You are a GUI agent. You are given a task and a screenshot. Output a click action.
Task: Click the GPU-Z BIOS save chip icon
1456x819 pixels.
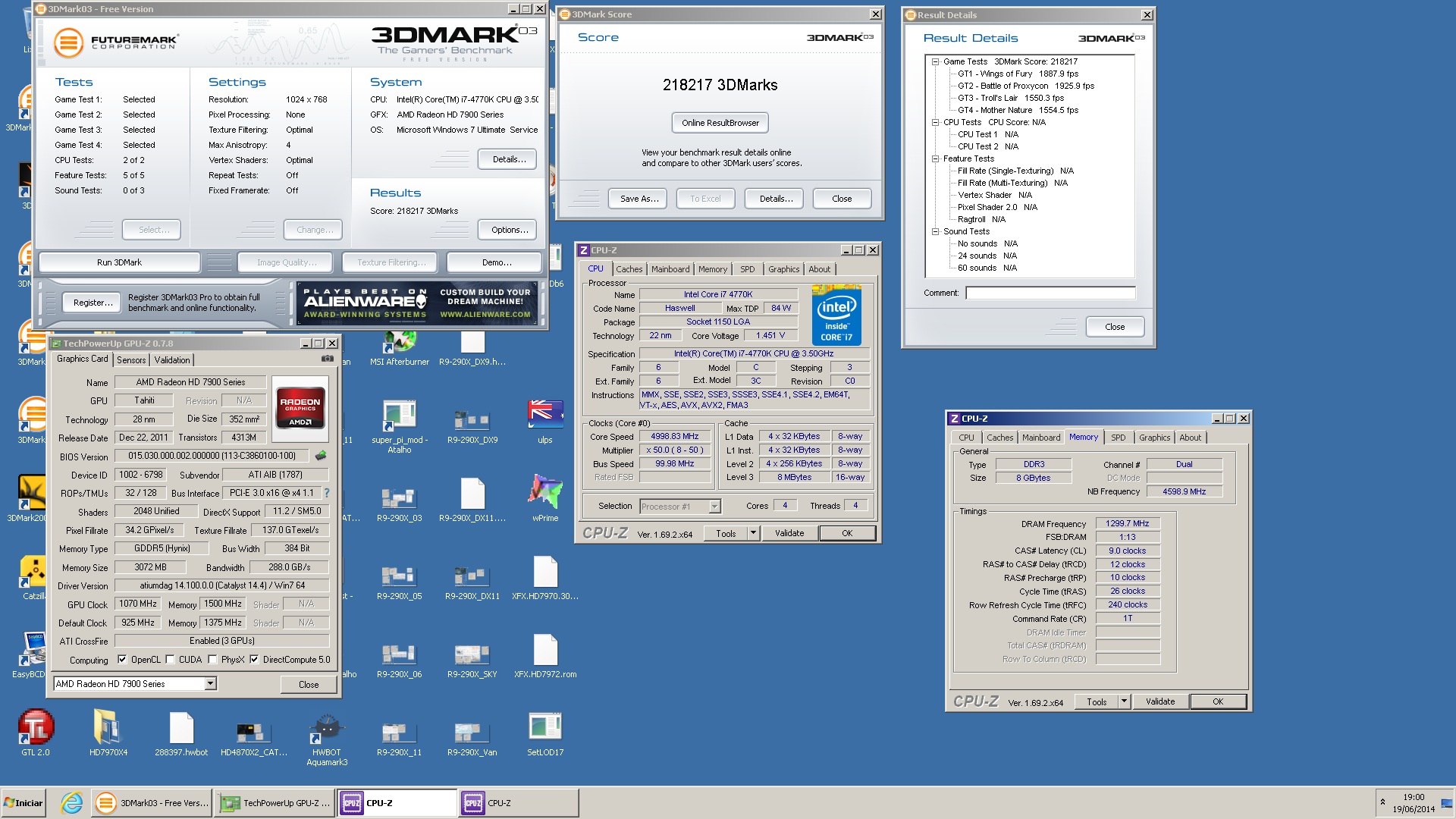321,456
